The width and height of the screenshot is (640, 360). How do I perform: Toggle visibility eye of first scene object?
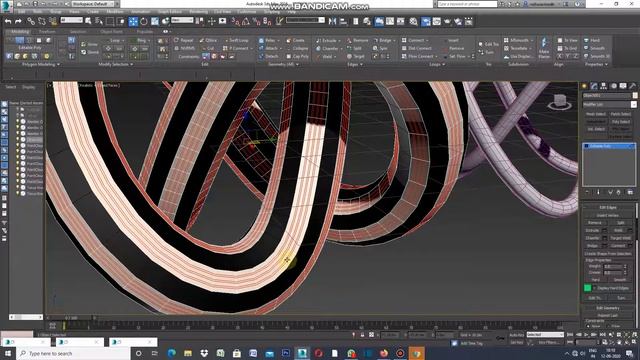pyautogui.click(x=18, y=109)
